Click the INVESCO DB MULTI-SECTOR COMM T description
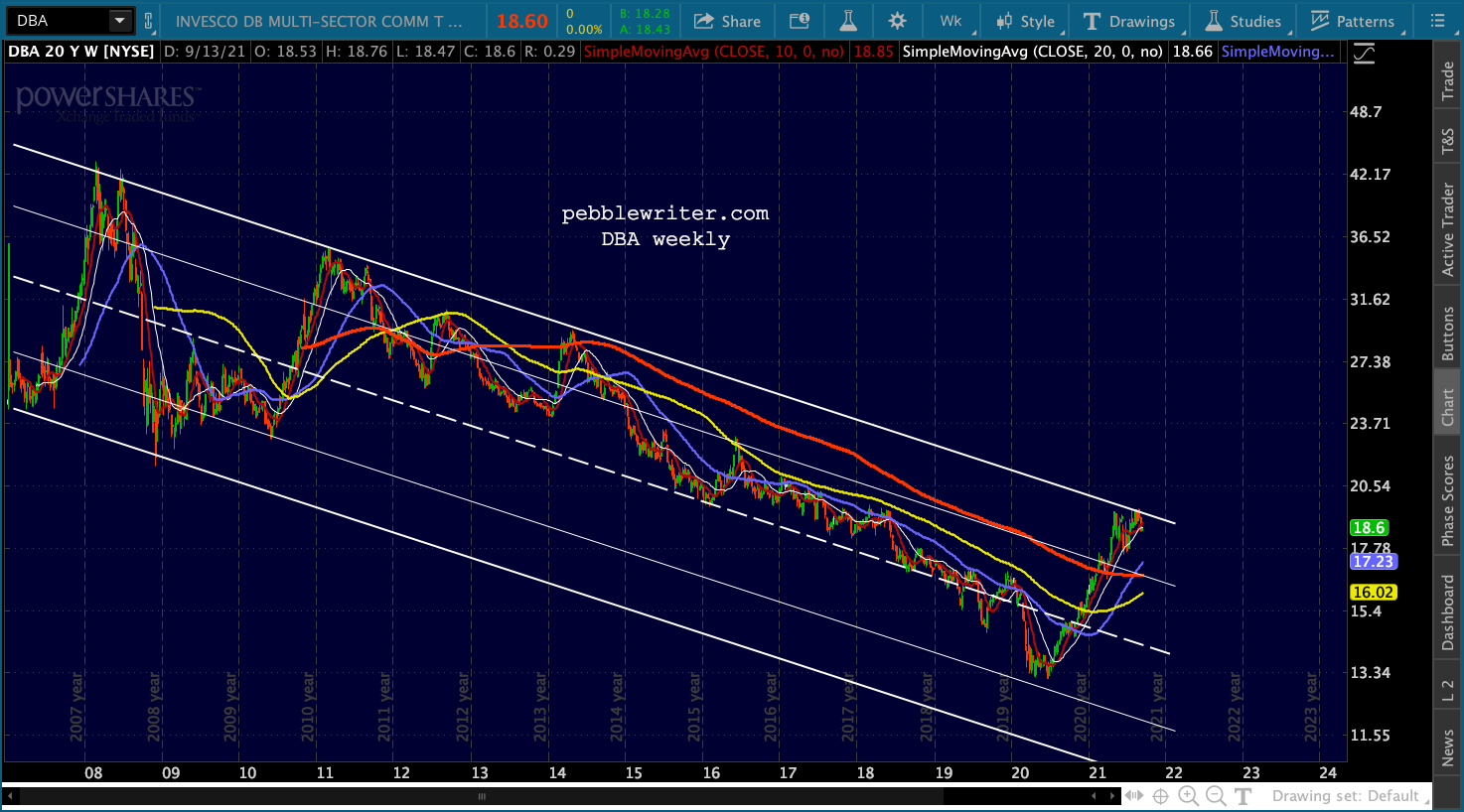The width and height of the screenshot is (1464, 812). click(319, 21)
